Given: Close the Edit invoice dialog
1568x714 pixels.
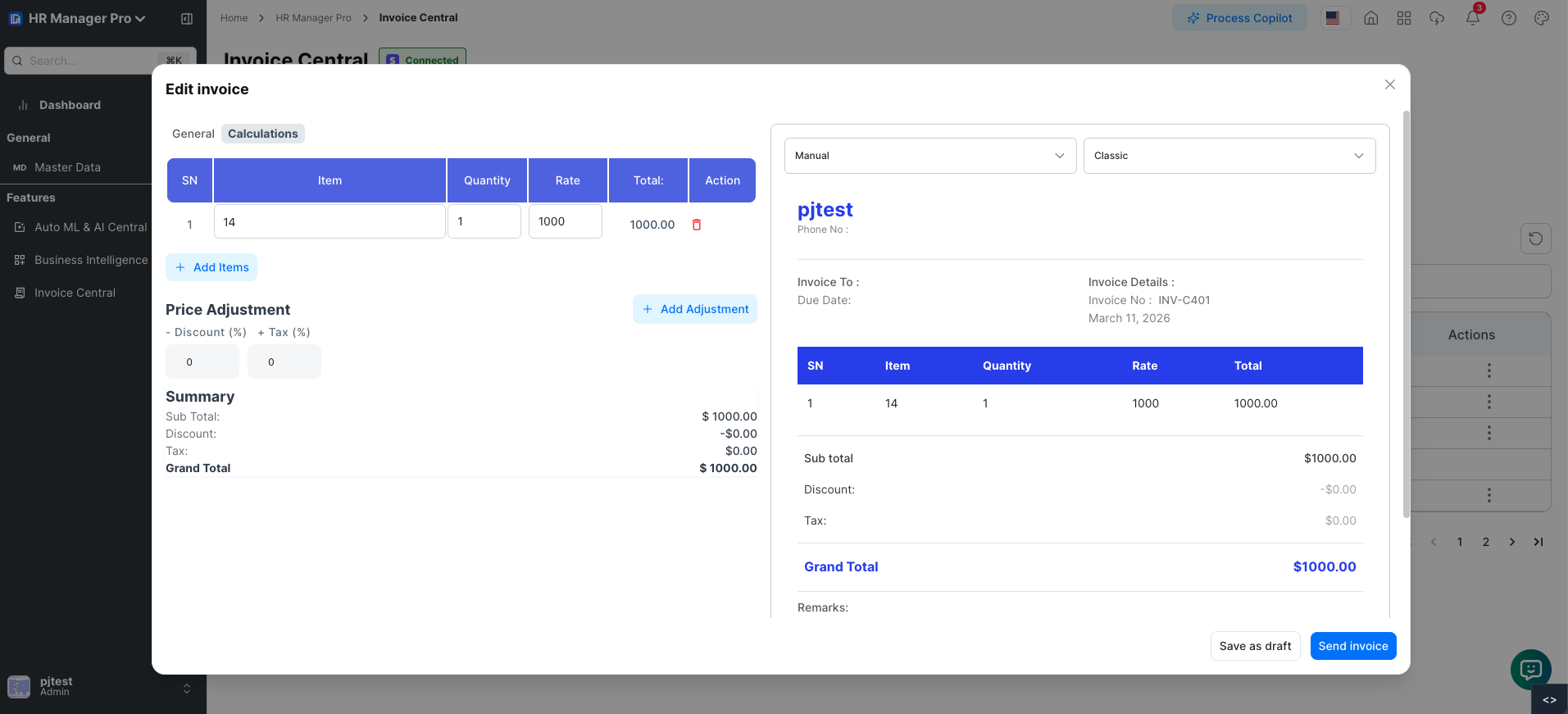Looking at the screenshot, I should point(1390,84).
